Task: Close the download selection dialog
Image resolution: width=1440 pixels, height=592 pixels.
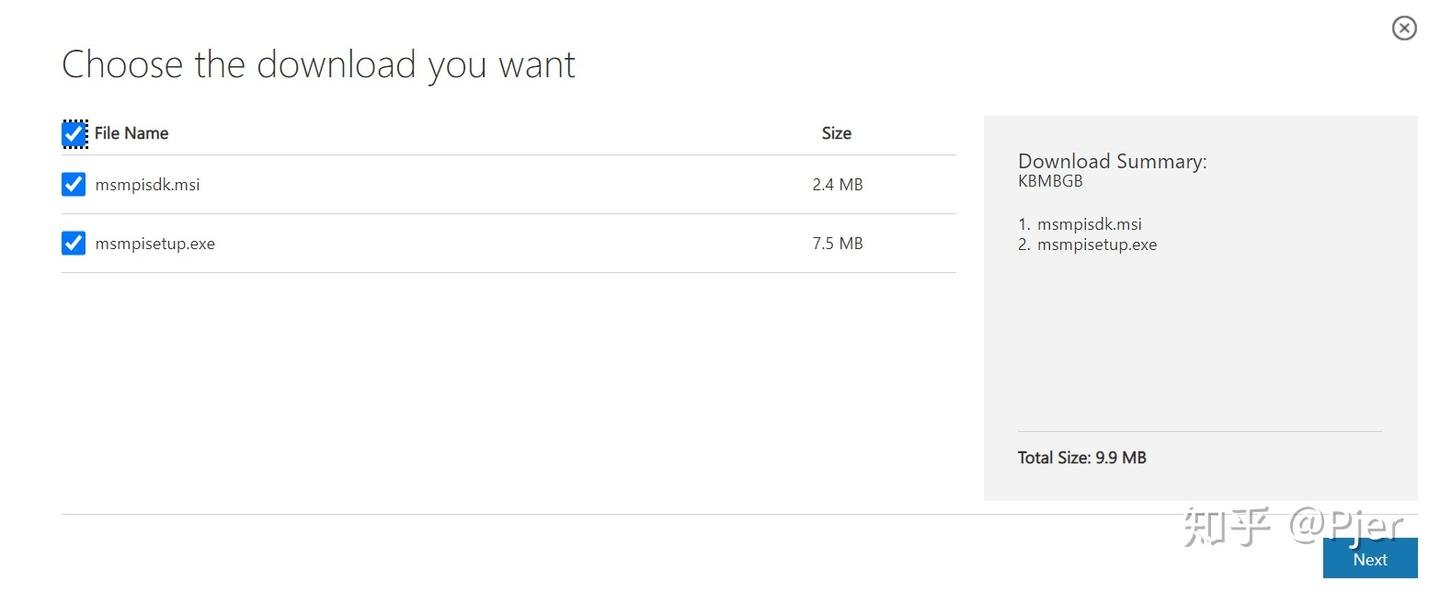Action: [1404, 28]
